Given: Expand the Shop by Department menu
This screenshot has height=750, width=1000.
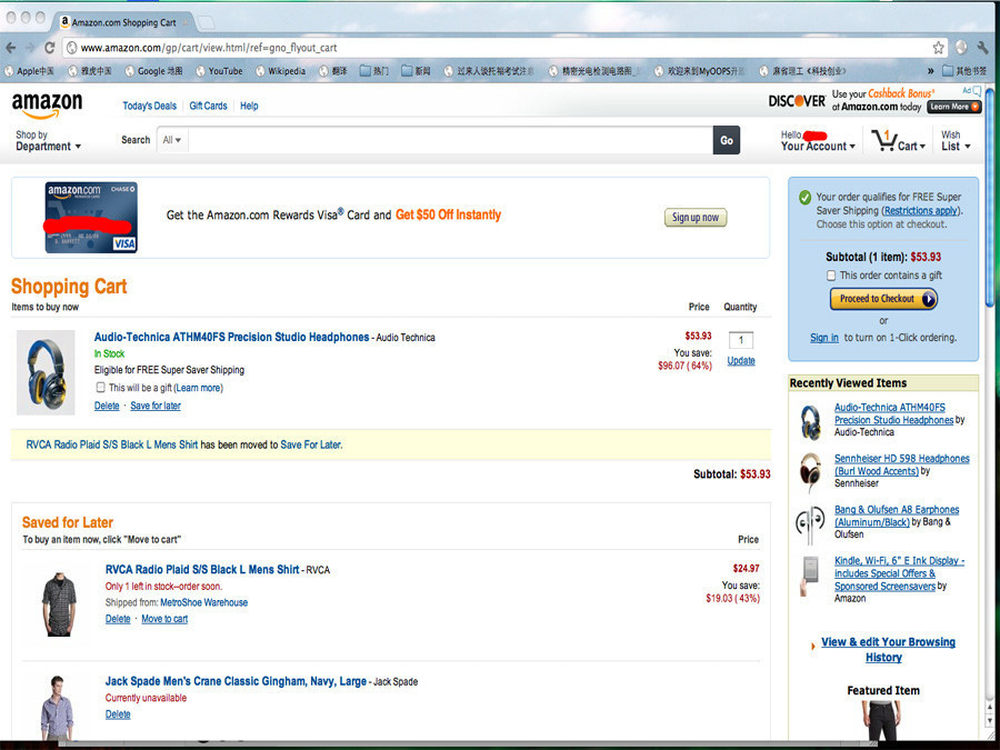Looking at the screenshot, I should pos(48,141).
